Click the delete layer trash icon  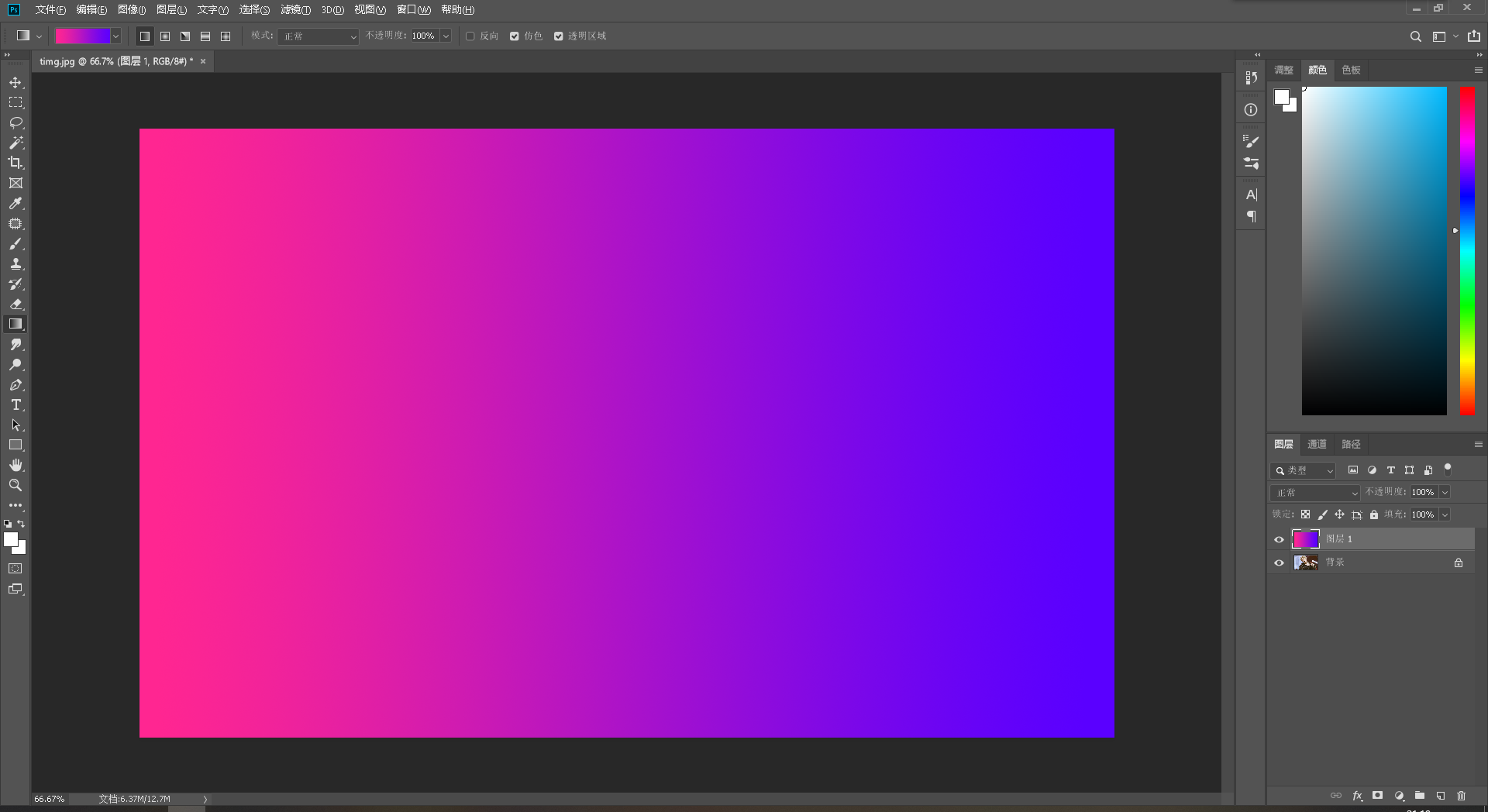tap(1462, 796)
